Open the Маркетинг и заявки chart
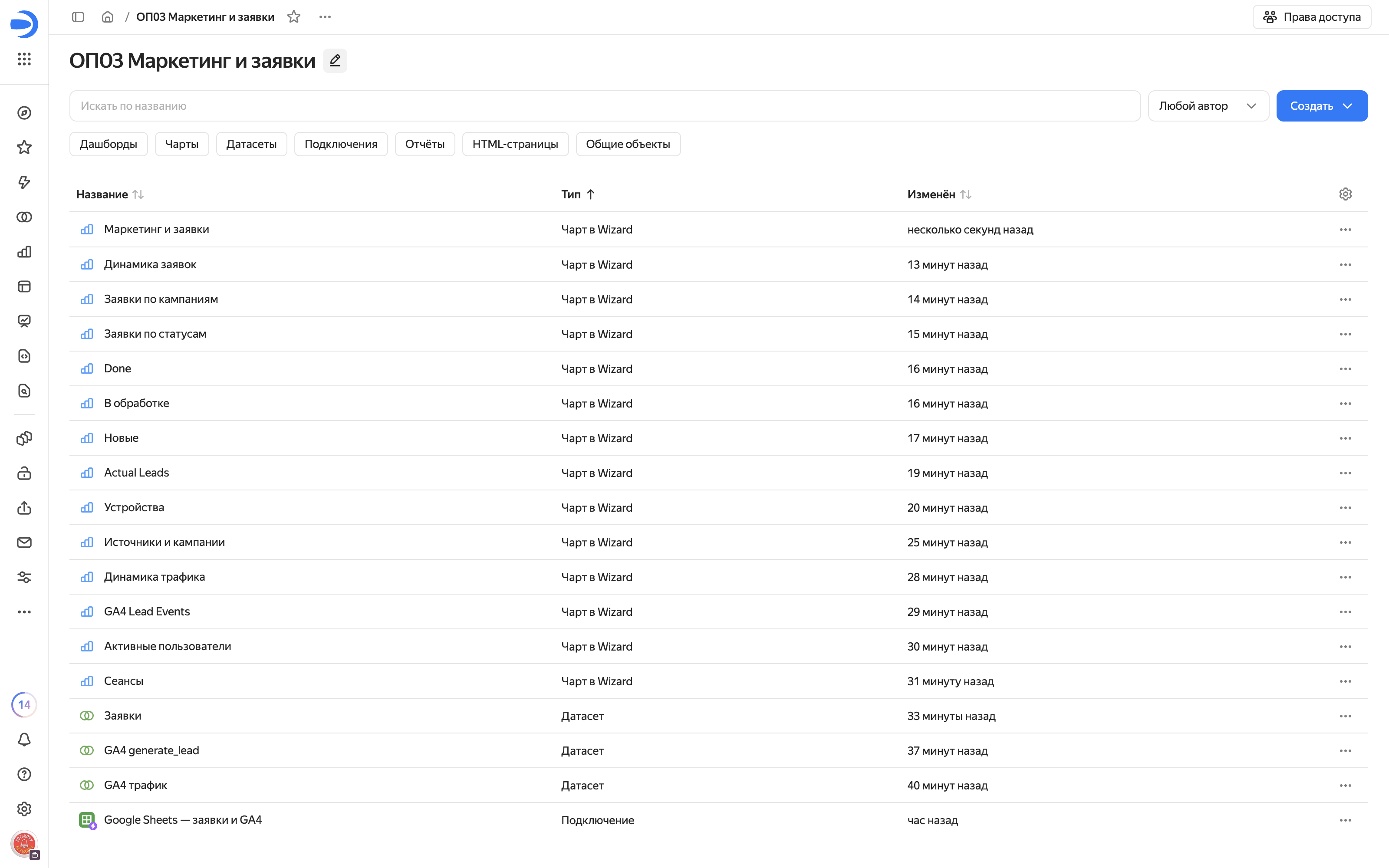1389x868 pixels. click(x=156, y=229)
